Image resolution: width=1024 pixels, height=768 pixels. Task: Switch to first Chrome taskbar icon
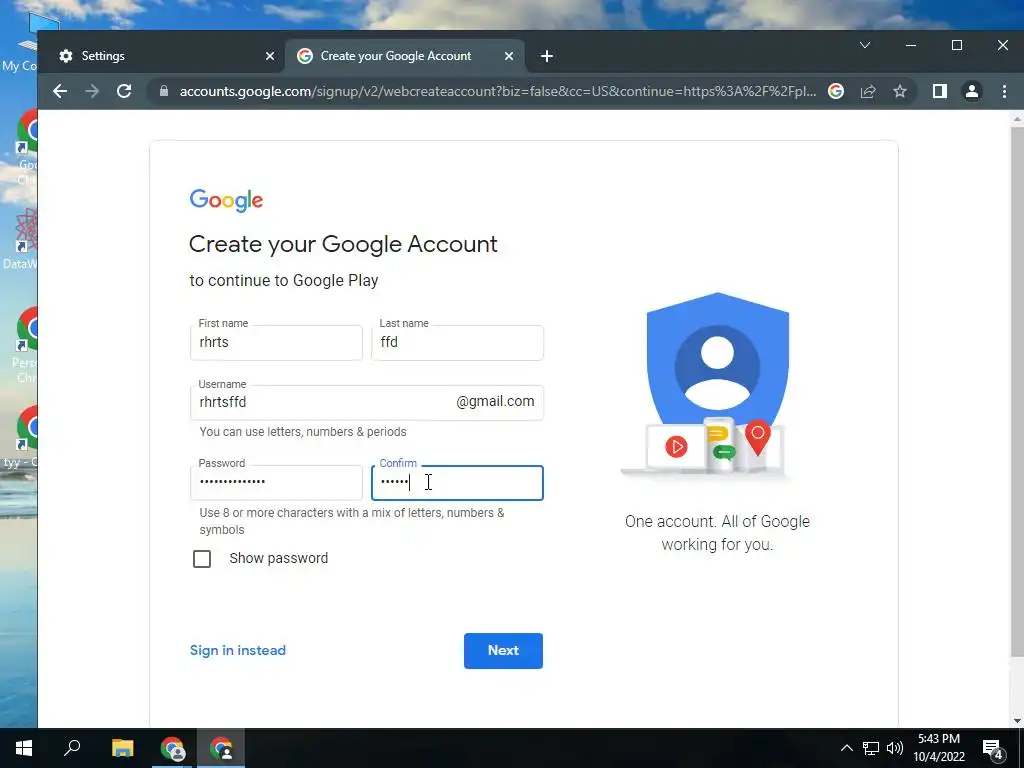pyautogui.click(x=172, y=748)
